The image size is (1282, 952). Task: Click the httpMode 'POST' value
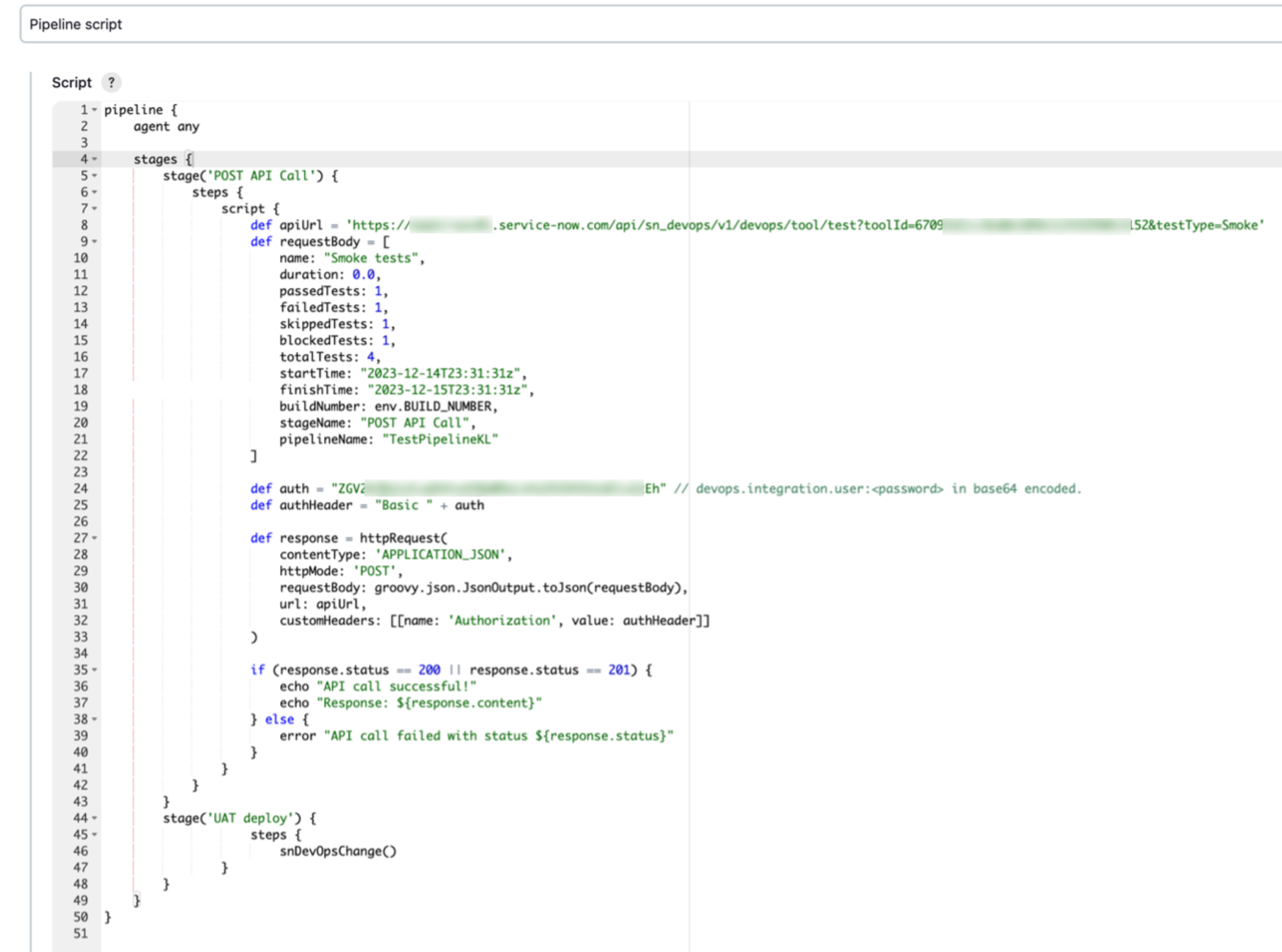[x=374, y=571]
